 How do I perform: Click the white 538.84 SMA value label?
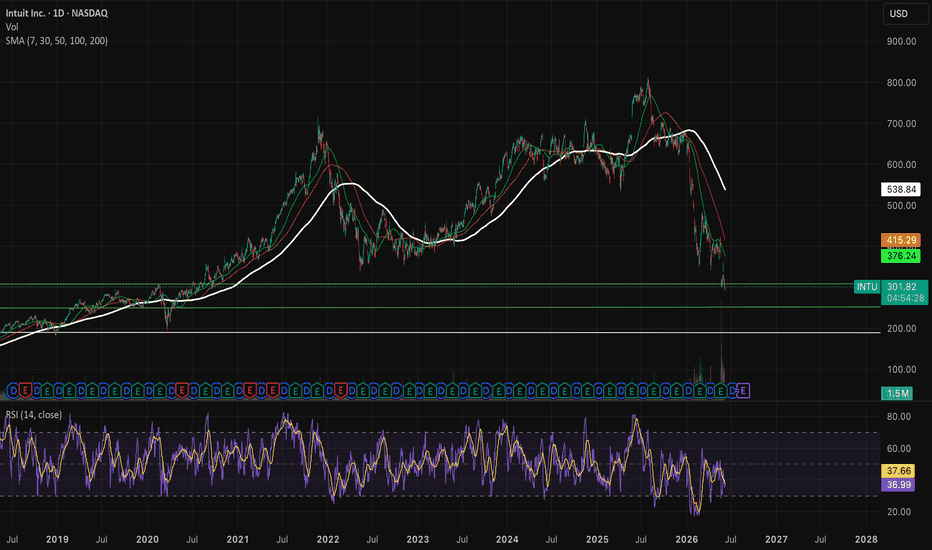[900, 189]
